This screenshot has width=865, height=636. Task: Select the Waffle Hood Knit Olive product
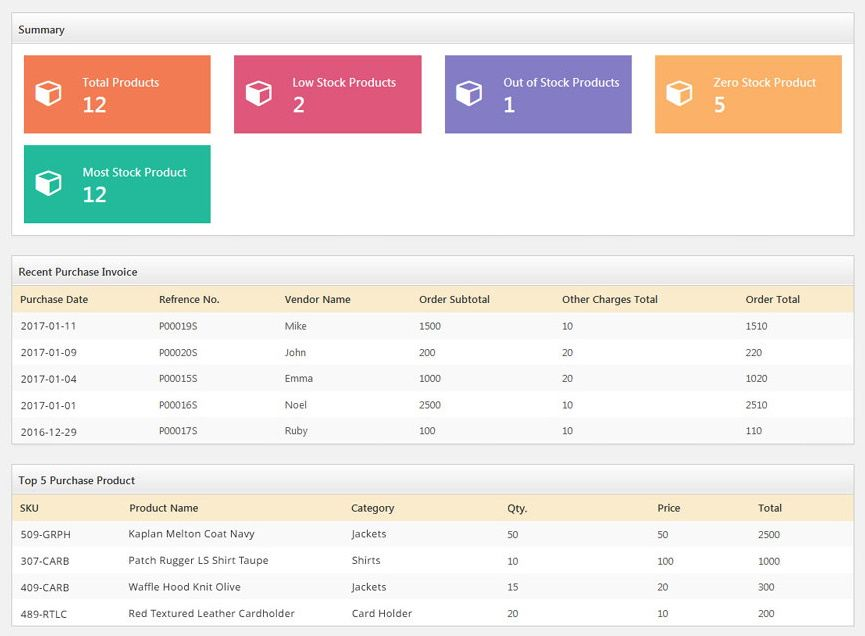coord(184,587)
